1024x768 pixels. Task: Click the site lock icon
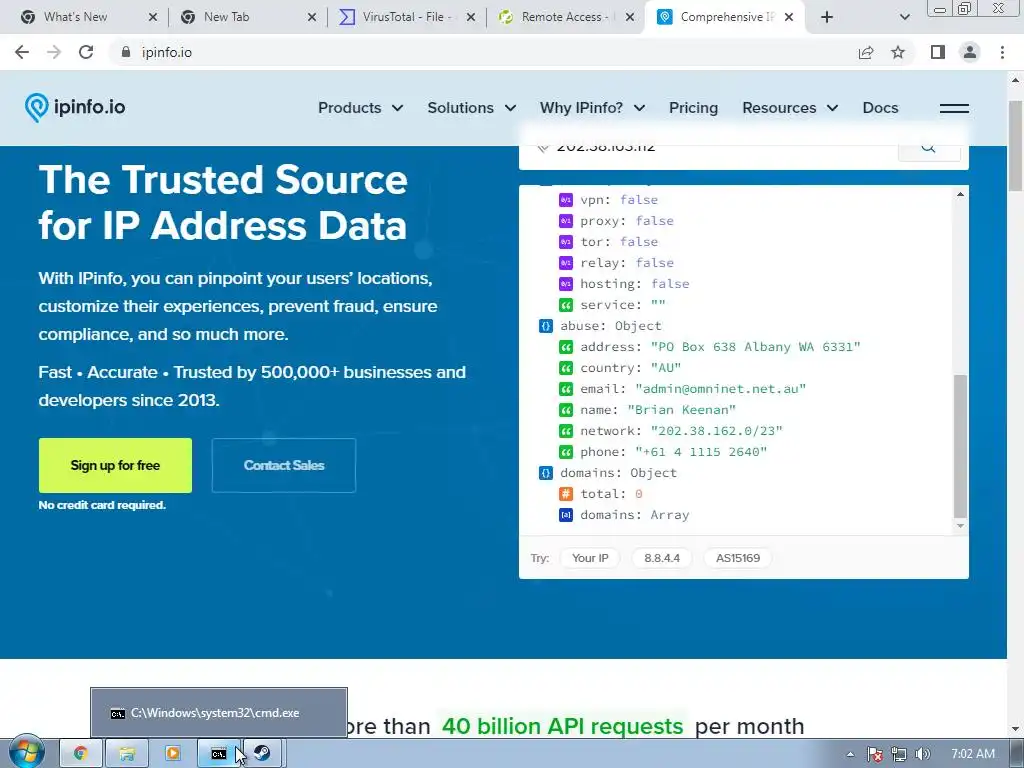pos(126,52)
